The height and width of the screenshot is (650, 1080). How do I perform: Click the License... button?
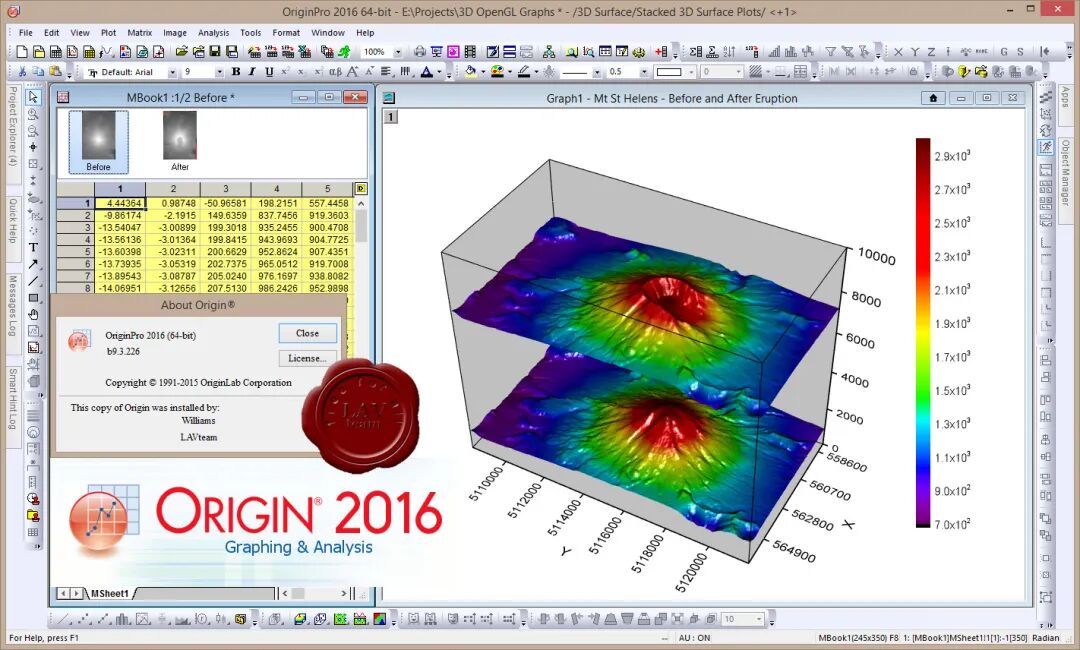click(x=307, y=358)
